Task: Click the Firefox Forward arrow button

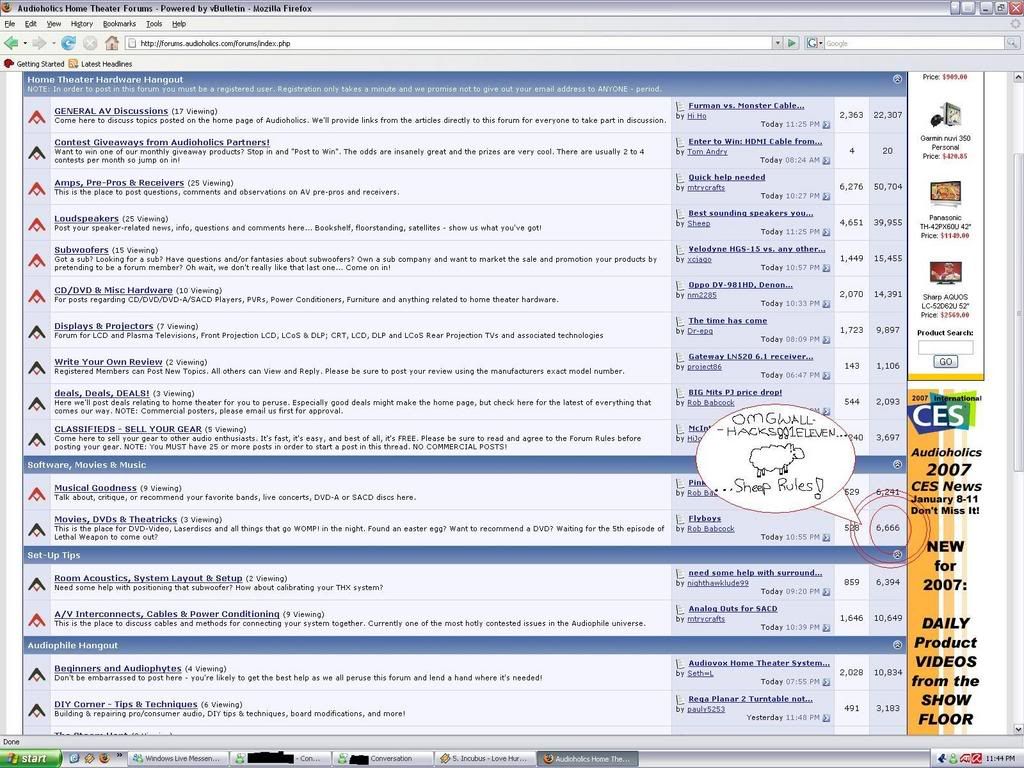Action: pyautogui.click(x=39, y=43)
